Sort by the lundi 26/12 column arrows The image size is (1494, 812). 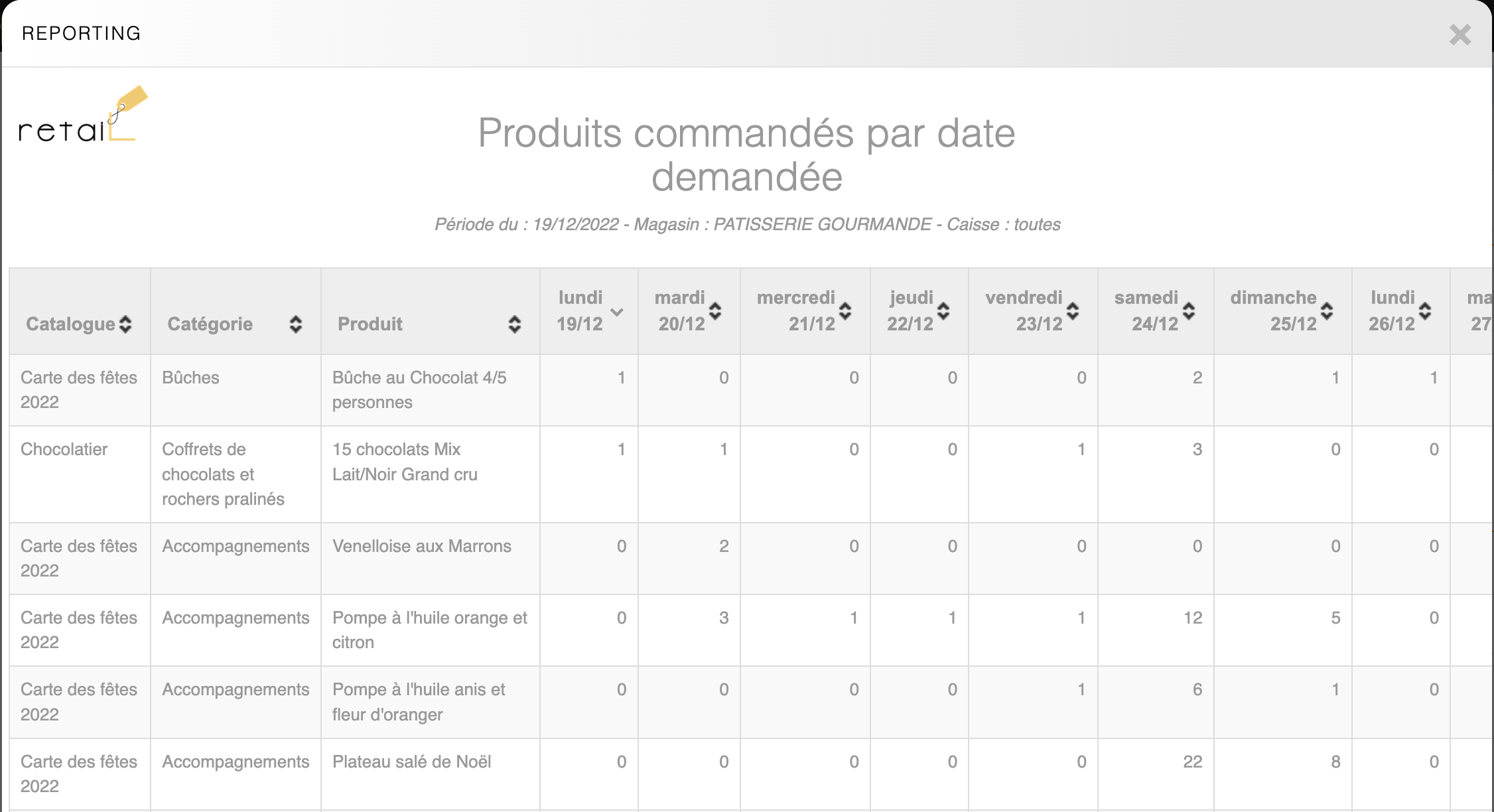tap(1425, 311)
